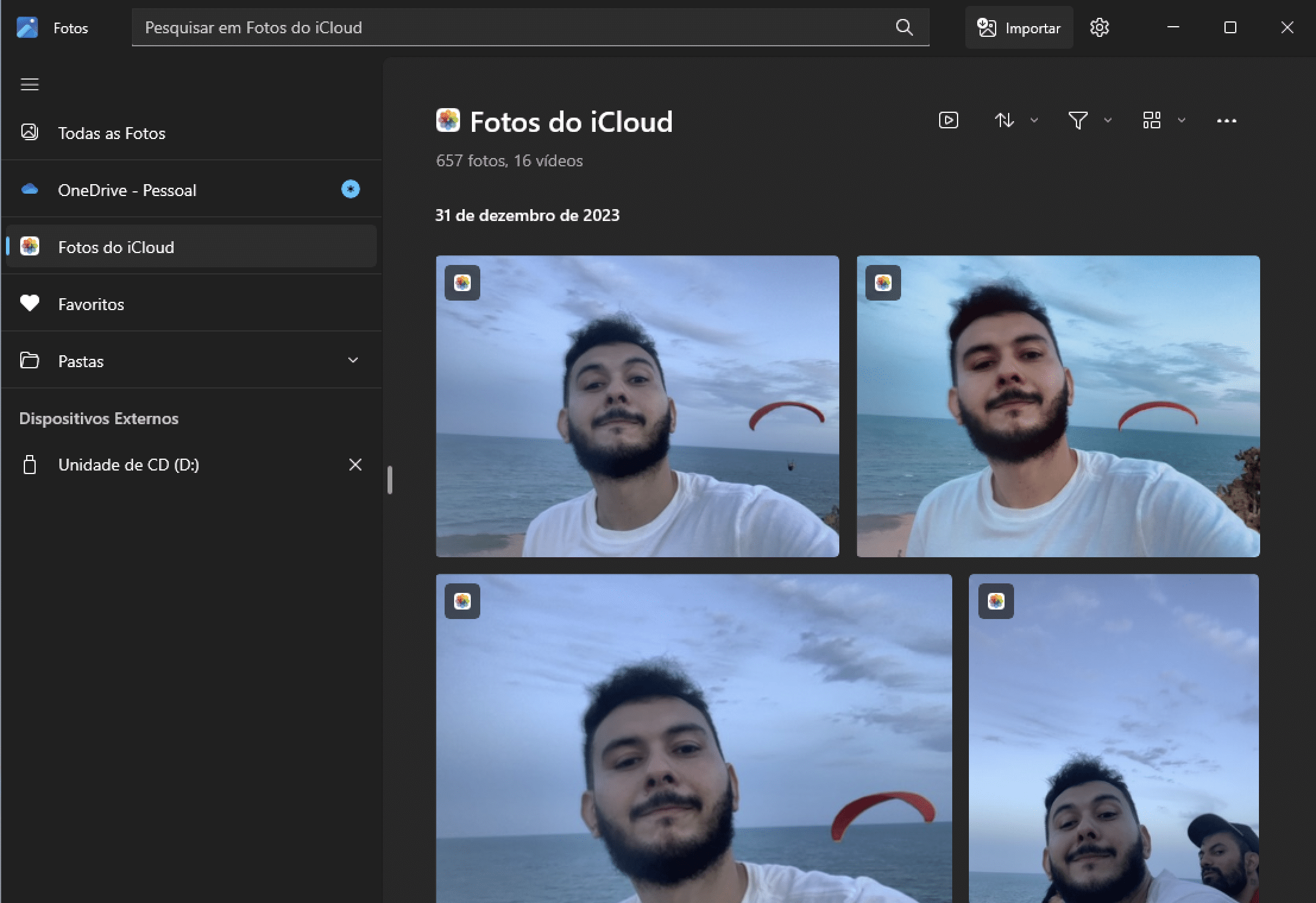Collapse navigation with the hamburger icon
This screenshot has height=903, width=1316.
click(x=30, y=85)
